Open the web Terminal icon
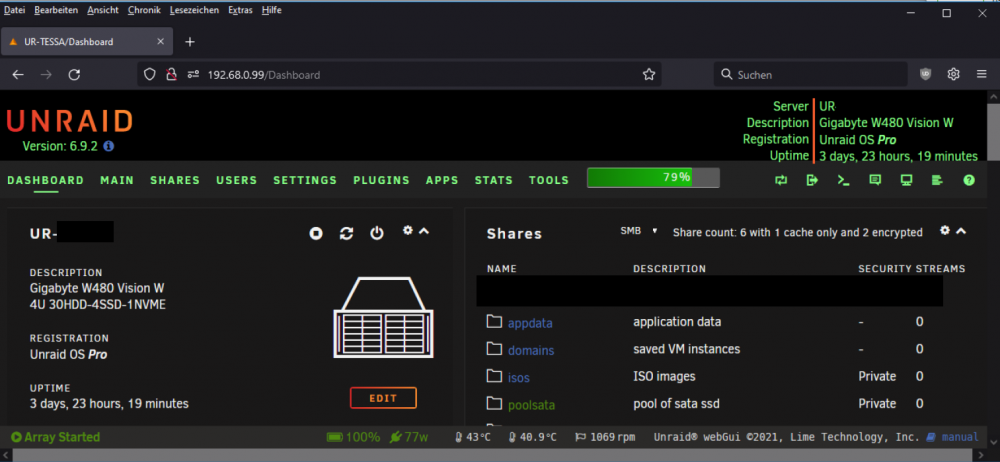The image size is (1000, 462). [843, 181]
